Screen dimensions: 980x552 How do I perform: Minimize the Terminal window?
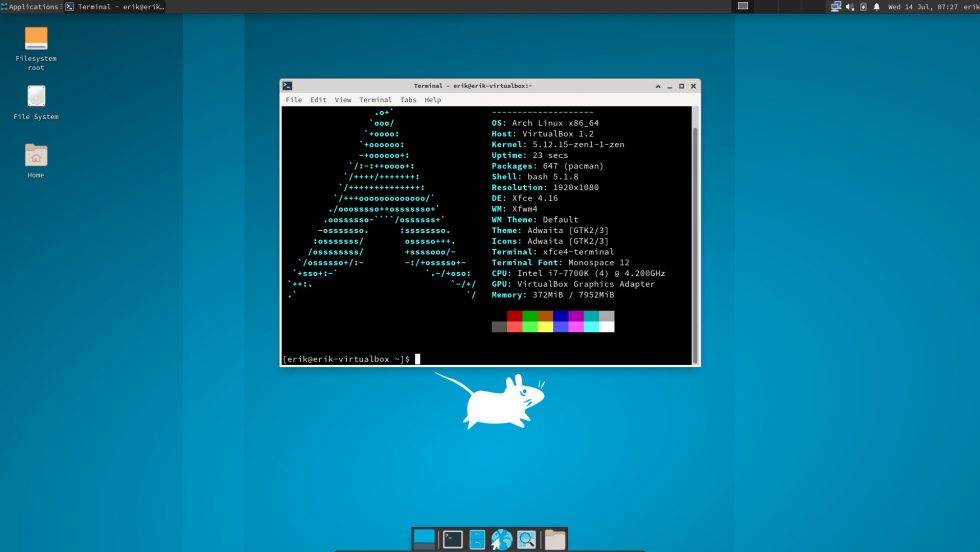click(x=670, y=86)
